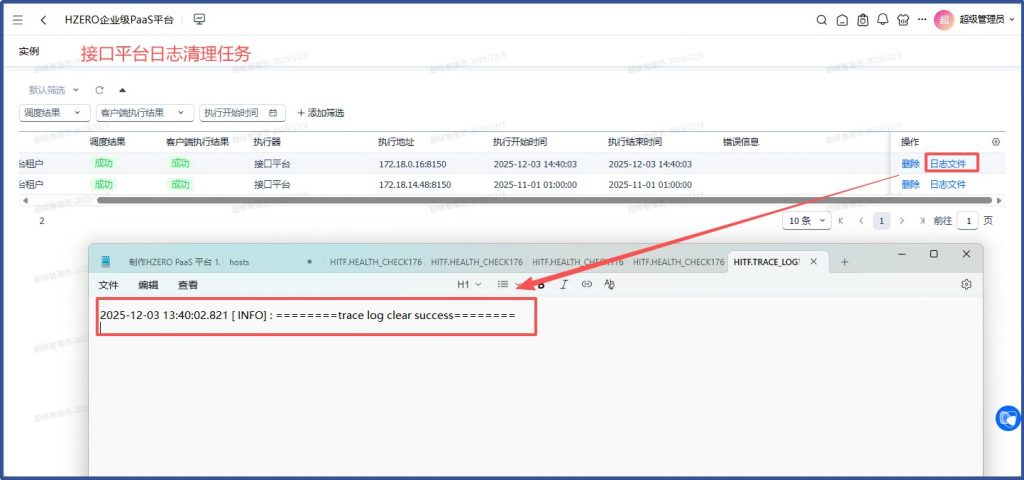Expand the 客户端执行结果 filter dropdown
The width and height of the screenshot is (1024, 480).
[x=145, y=113]
